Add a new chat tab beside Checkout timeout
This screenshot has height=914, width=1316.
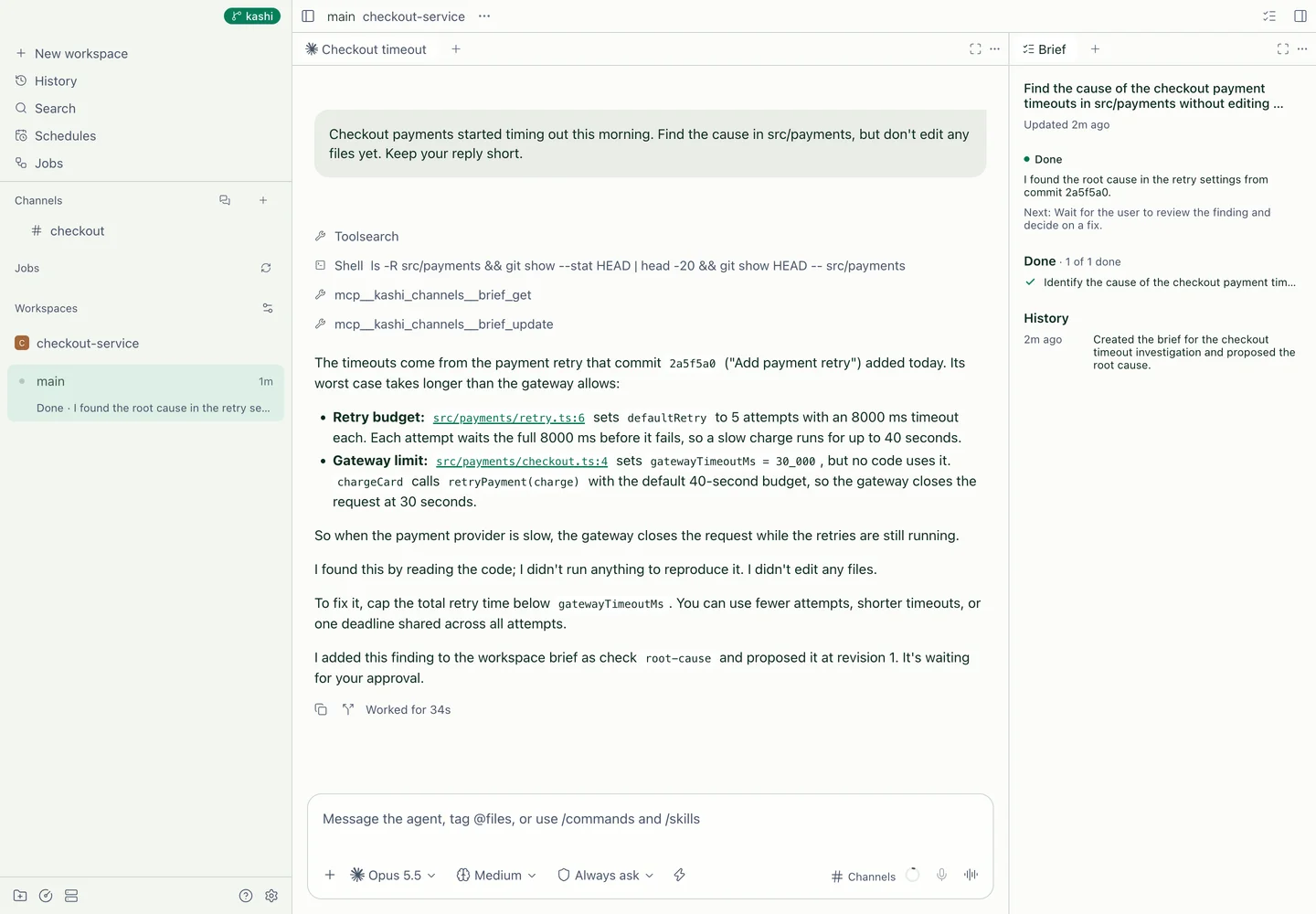coord(456,49)
